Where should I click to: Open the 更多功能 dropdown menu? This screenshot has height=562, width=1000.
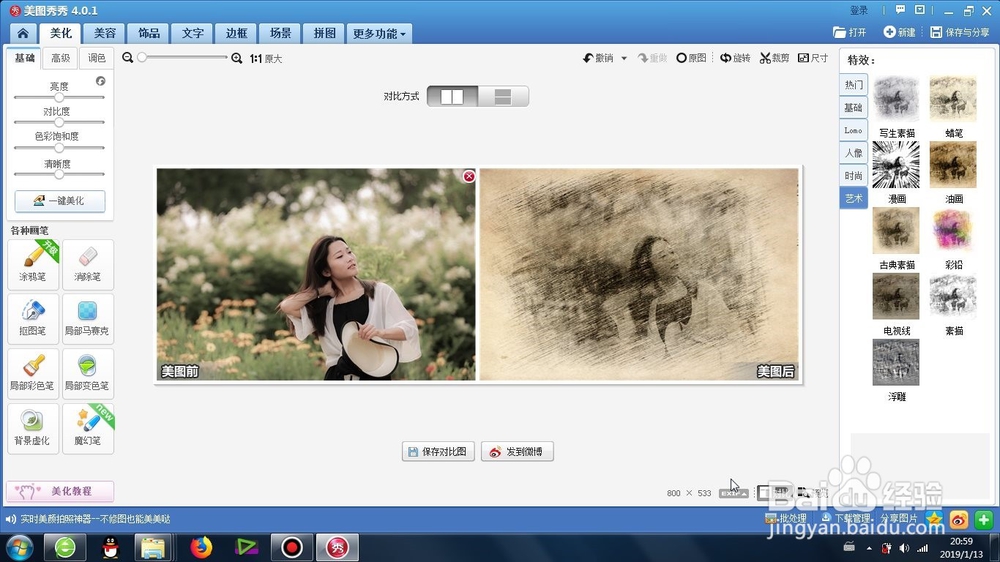379,33
